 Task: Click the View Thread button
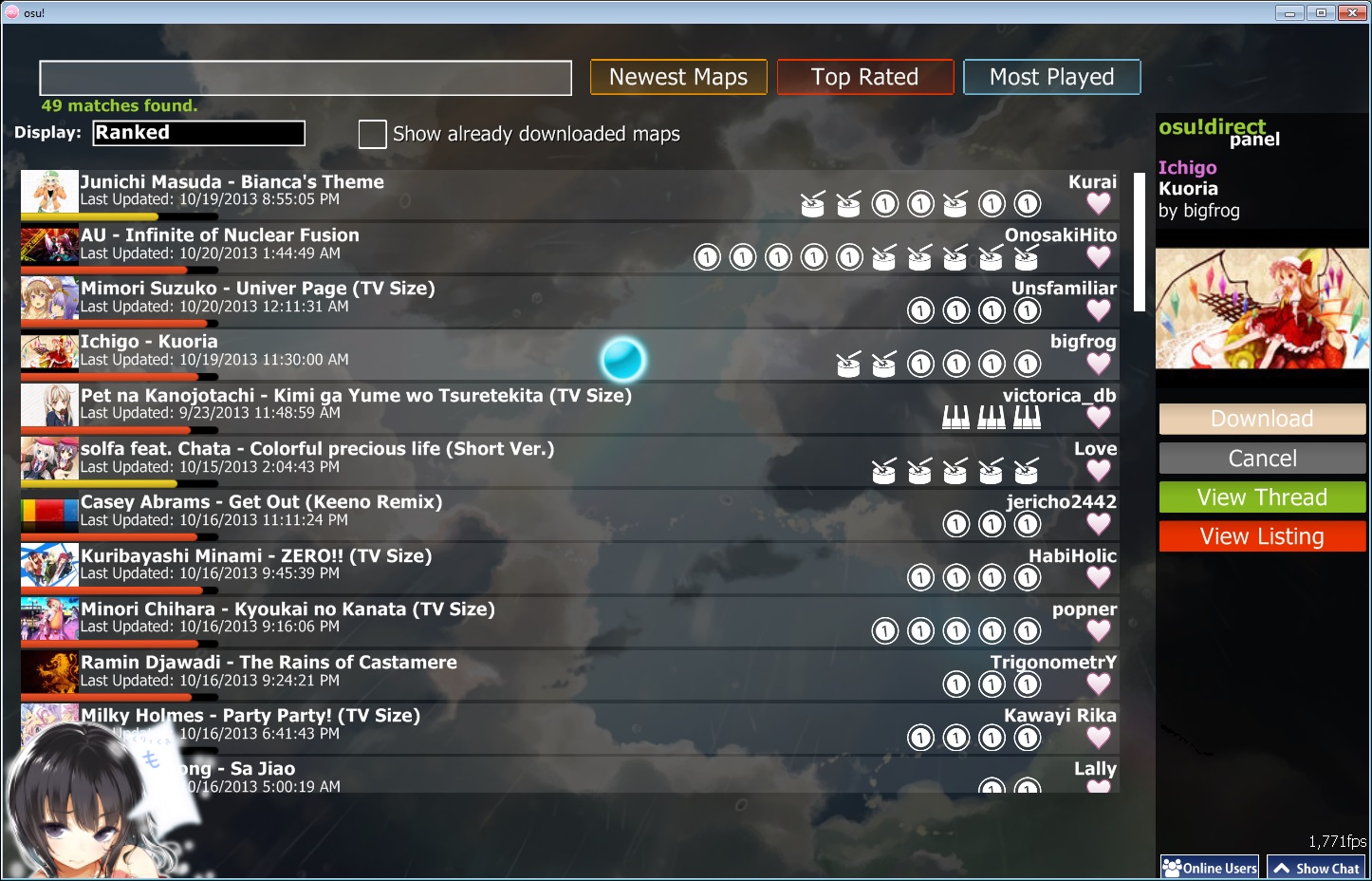click(1262, 497)
